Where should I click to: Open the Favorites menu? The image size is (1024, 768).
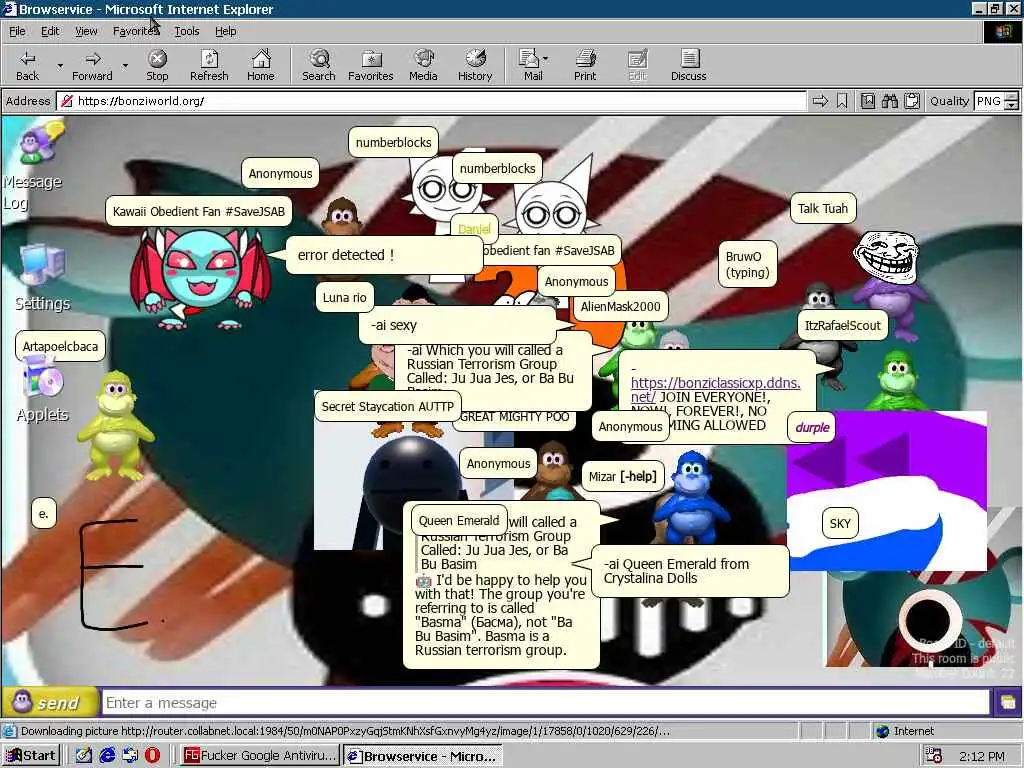(135, 31)
